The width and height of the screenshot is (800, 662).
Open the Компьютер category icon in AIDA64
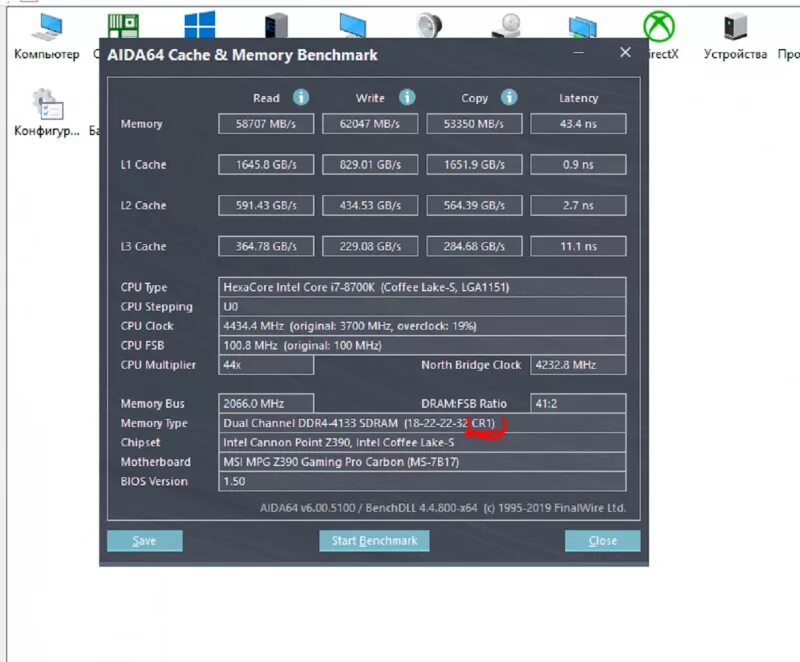[x=46, y=28]
